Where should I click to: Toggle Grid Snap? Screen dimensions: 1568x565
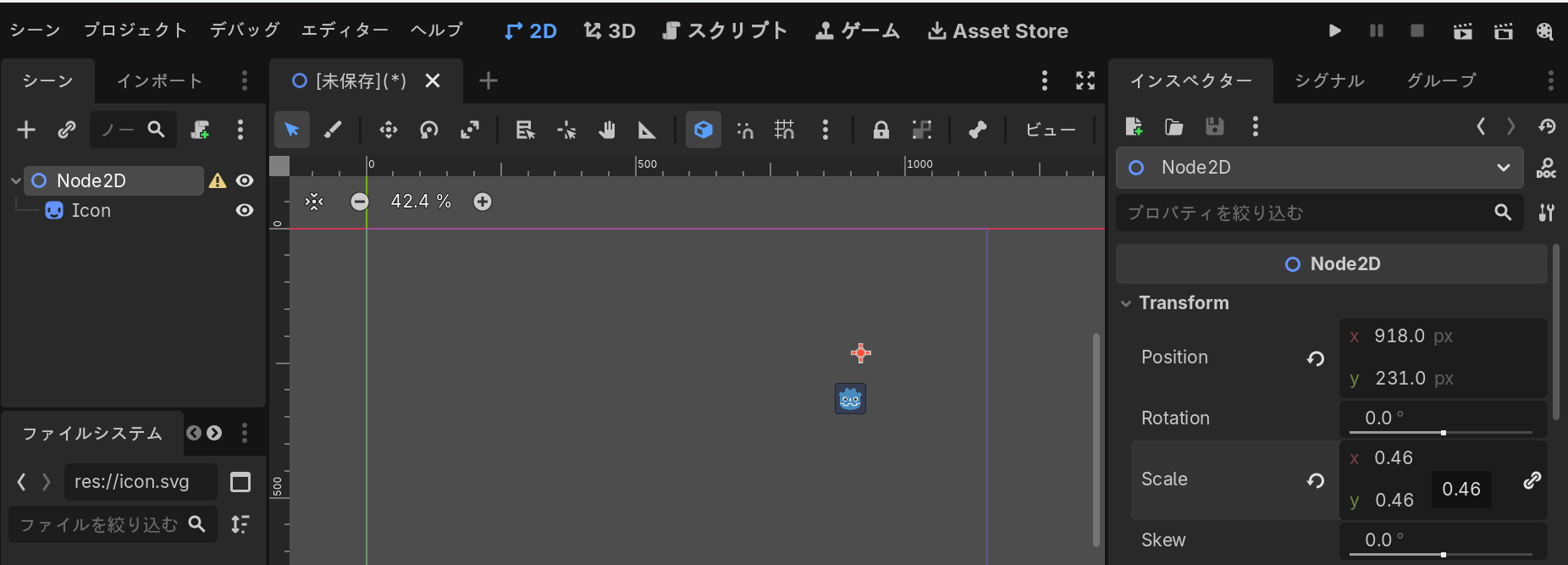pos(785,130)
